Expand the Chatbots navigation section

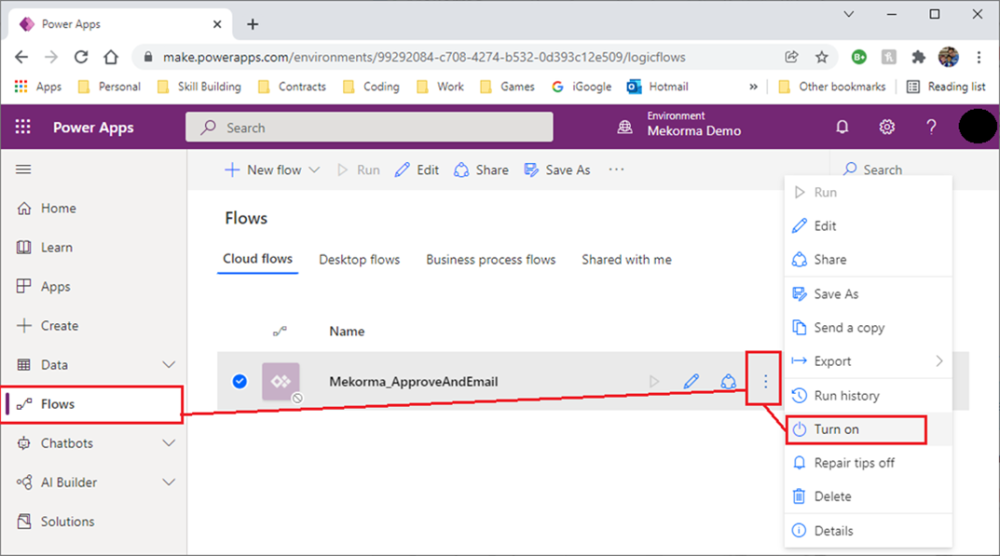(x=168, y=443)
